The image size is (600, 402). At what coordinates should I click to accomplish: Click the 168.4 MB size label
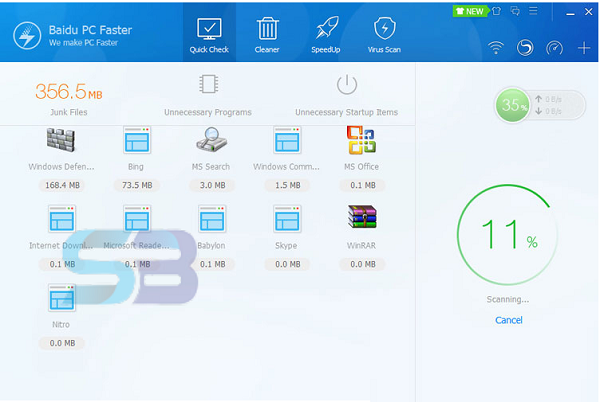click(x=62, y=186)
